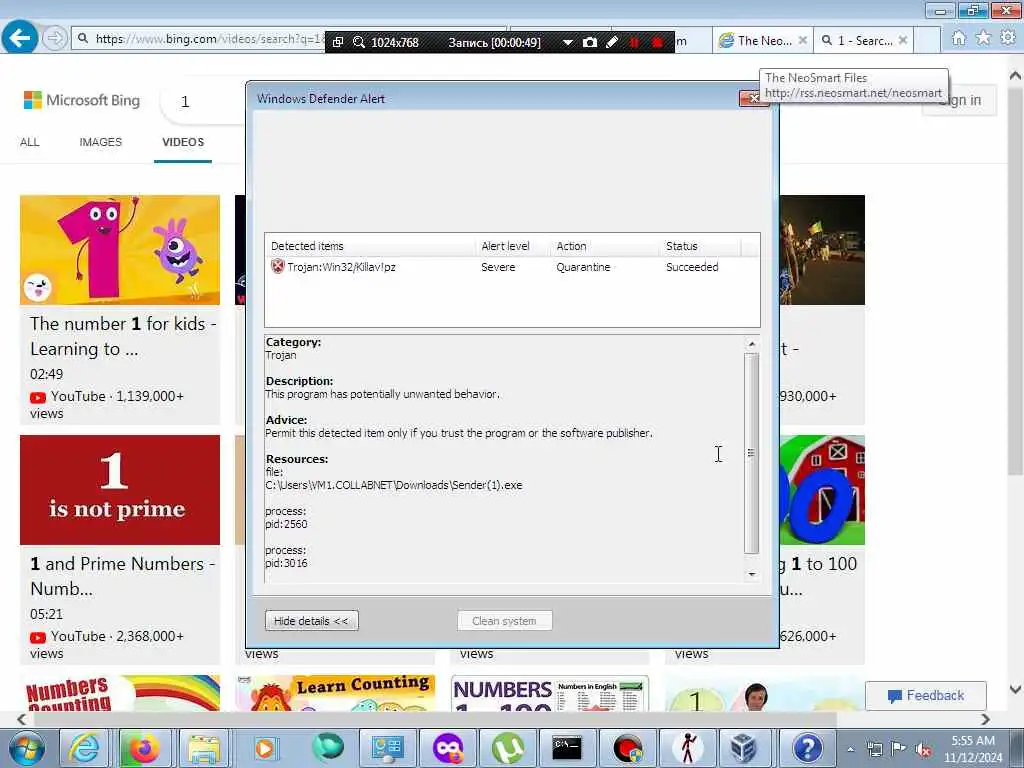
Task: Open the IE Favorites star icon
Action: (983, 39)
